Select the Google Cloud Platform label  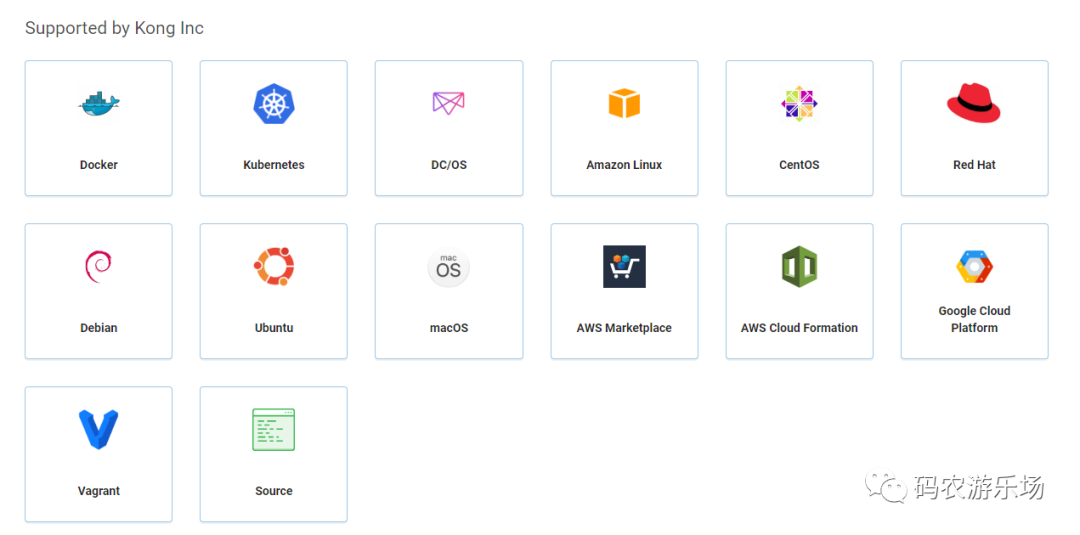[974, 319]
